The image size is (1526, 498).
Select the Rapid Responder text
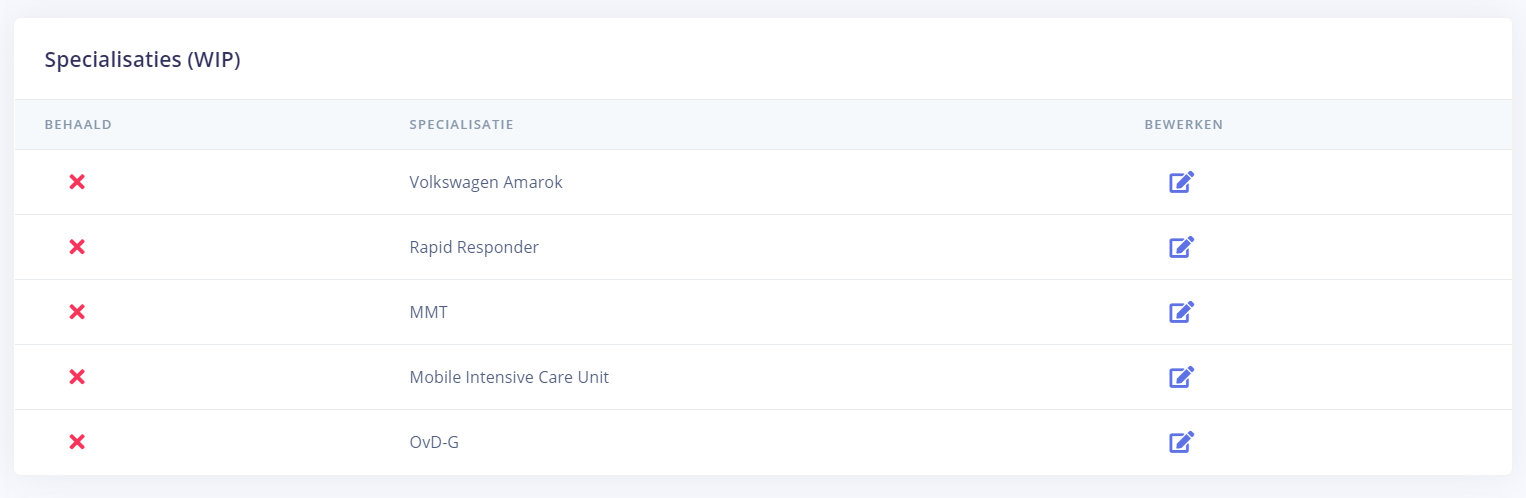tap(474, 247)
